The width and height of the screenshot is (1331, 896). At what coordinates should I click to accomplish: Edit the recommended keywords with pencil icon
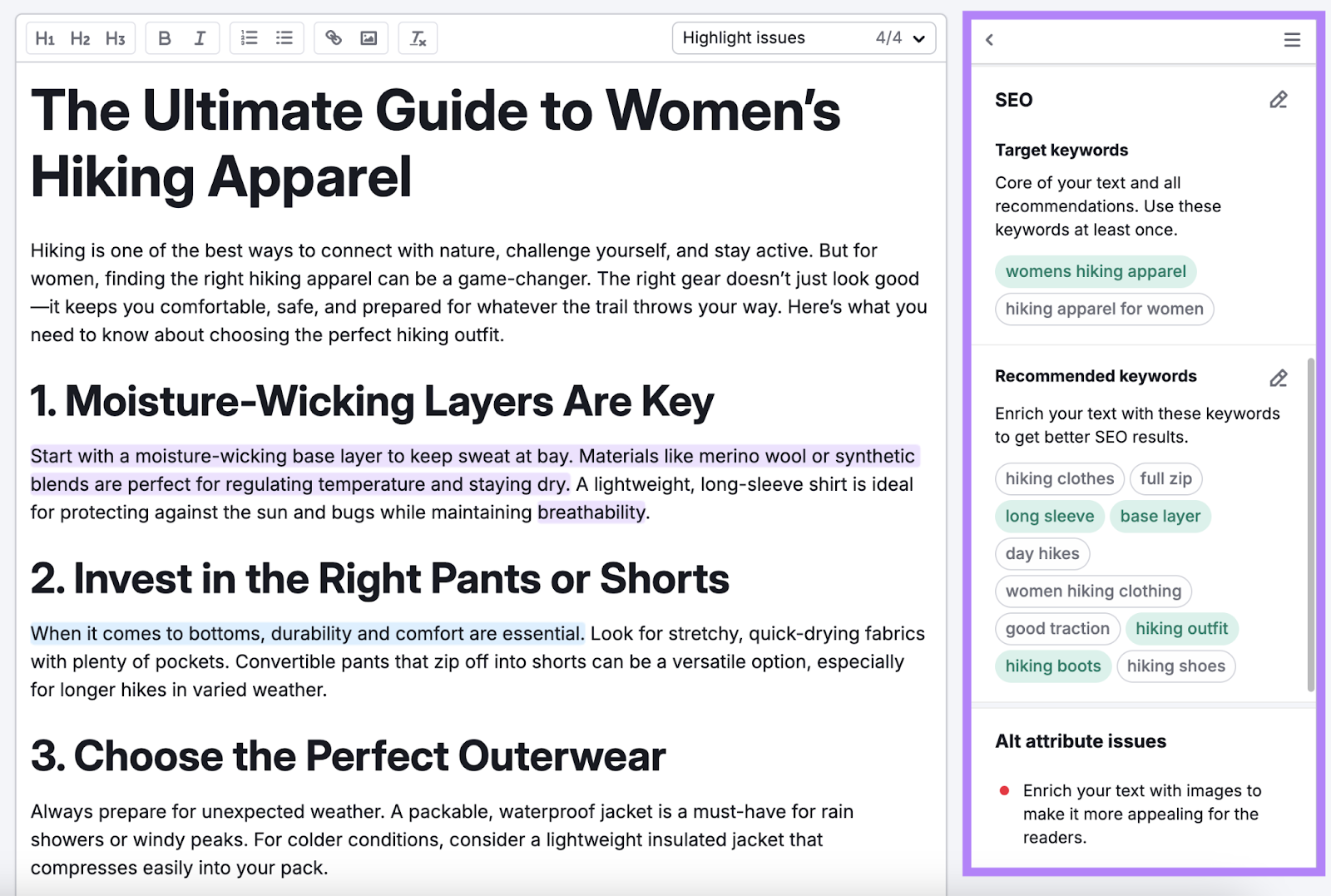1279,378
